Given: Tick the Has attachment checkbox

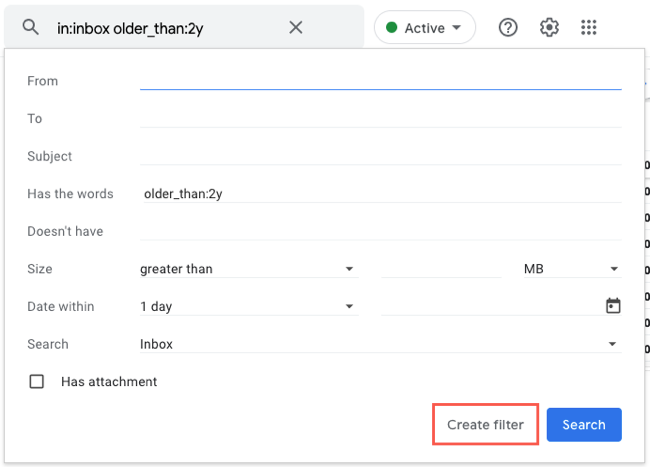Looking at the screenshot, I should click(36, 381).
